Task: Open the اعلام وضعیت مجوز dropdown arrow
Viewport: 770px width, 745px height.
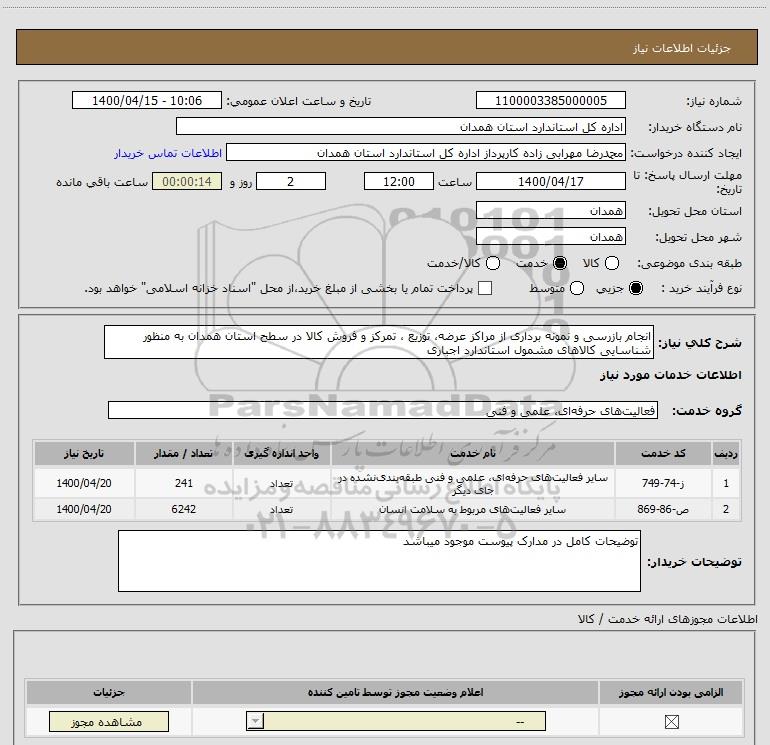Action: 255,721
